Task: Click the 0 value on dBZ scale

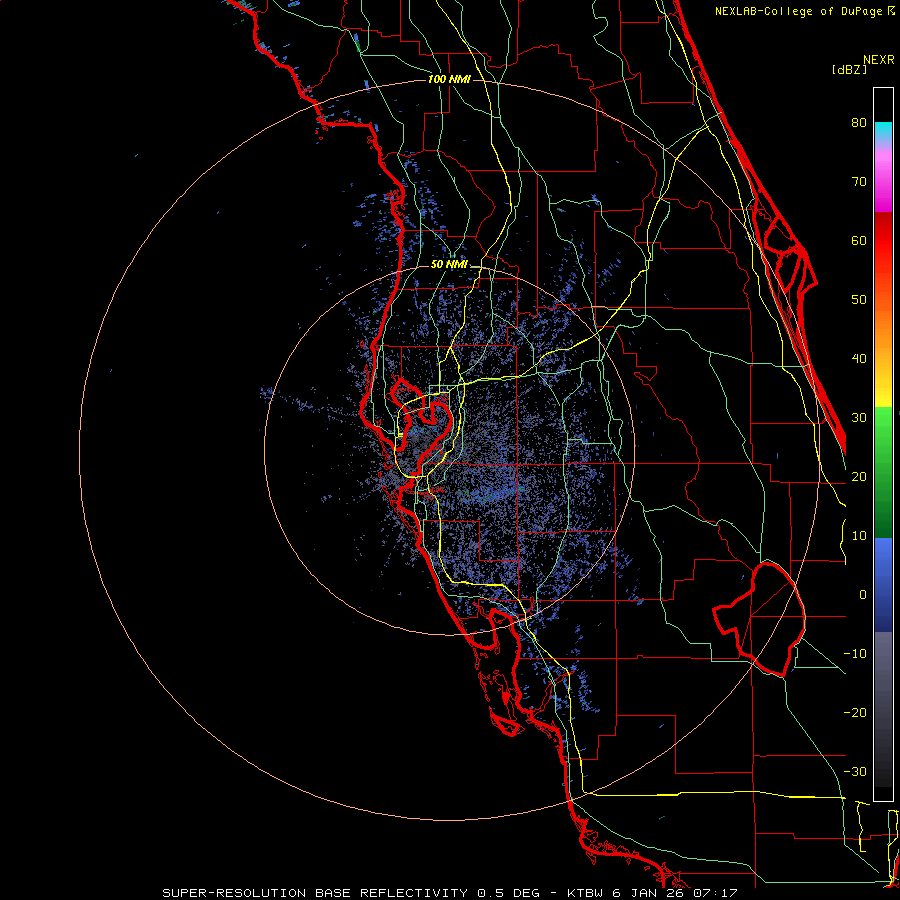Action: (x=863, y=595)
